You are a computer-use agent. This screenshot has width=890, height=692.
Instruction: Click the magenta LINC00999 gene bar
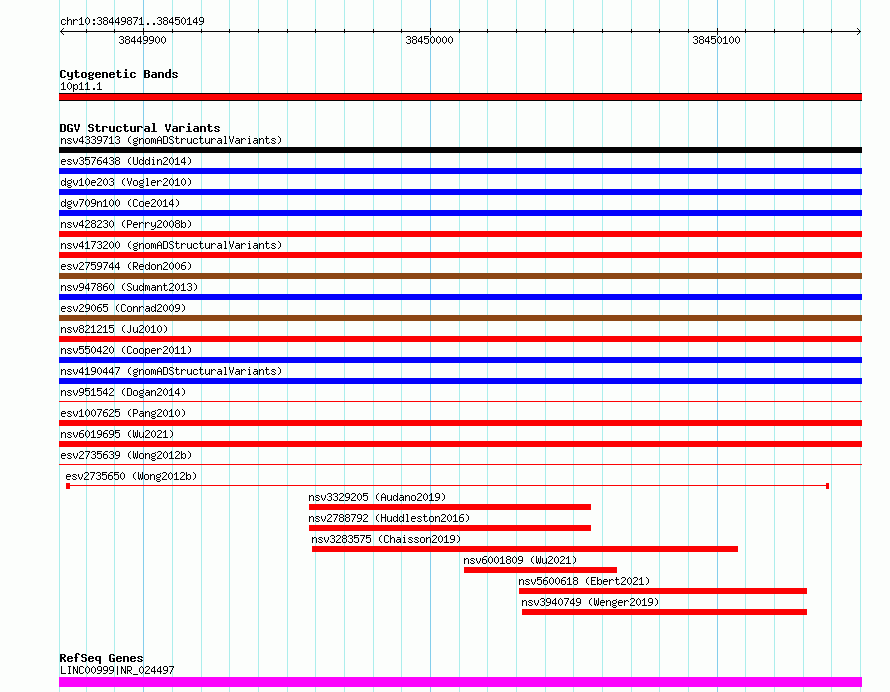coord(460,682)
